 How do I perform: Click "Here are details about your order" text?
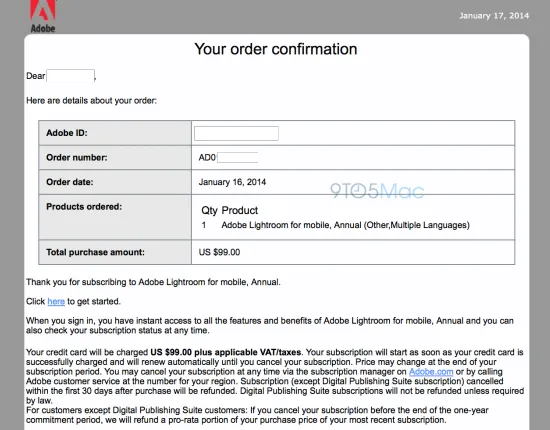(x=92, y=101)
